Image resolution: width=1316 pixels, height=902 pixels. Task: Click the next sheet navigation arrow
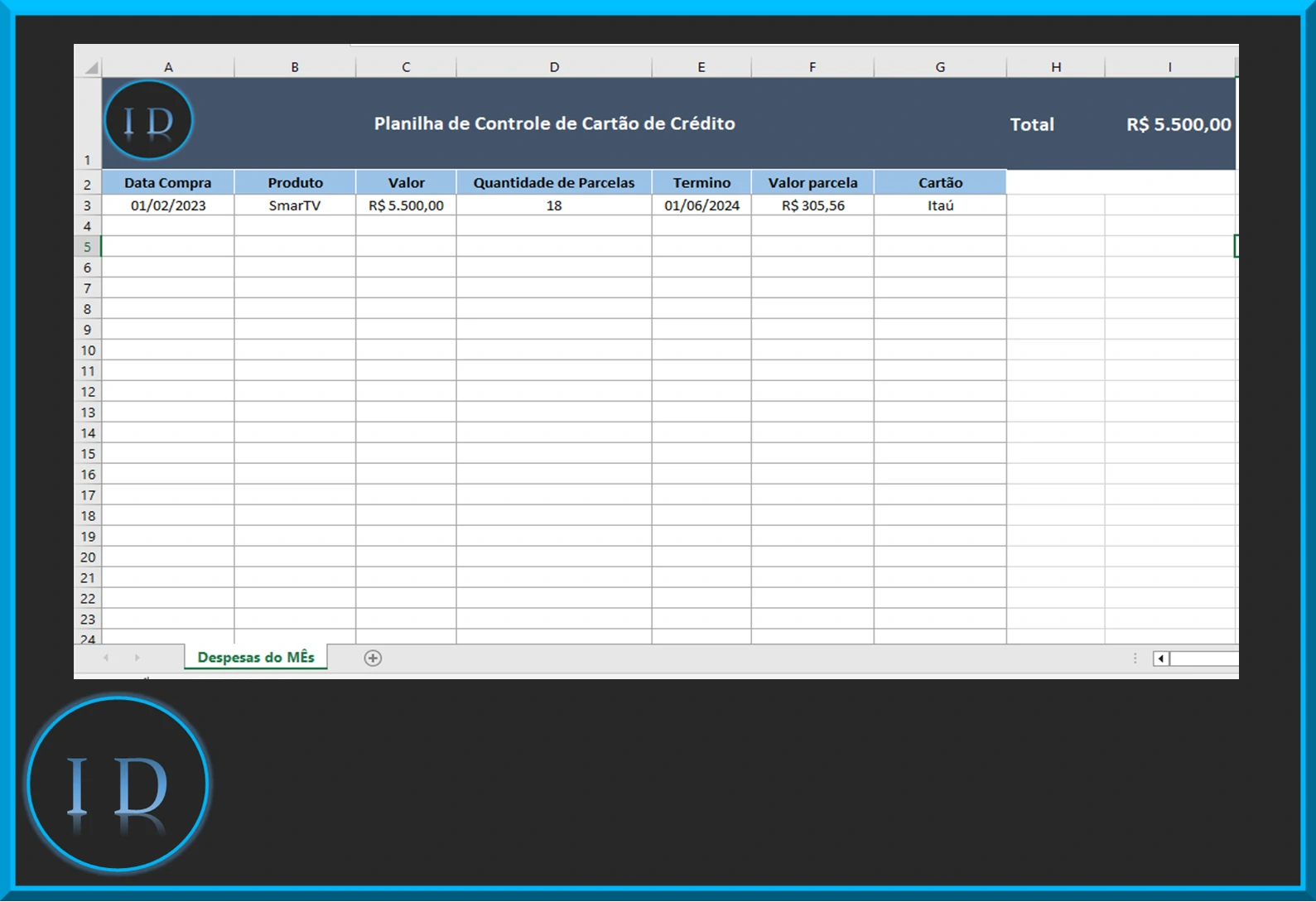click(x=137, y=658)
